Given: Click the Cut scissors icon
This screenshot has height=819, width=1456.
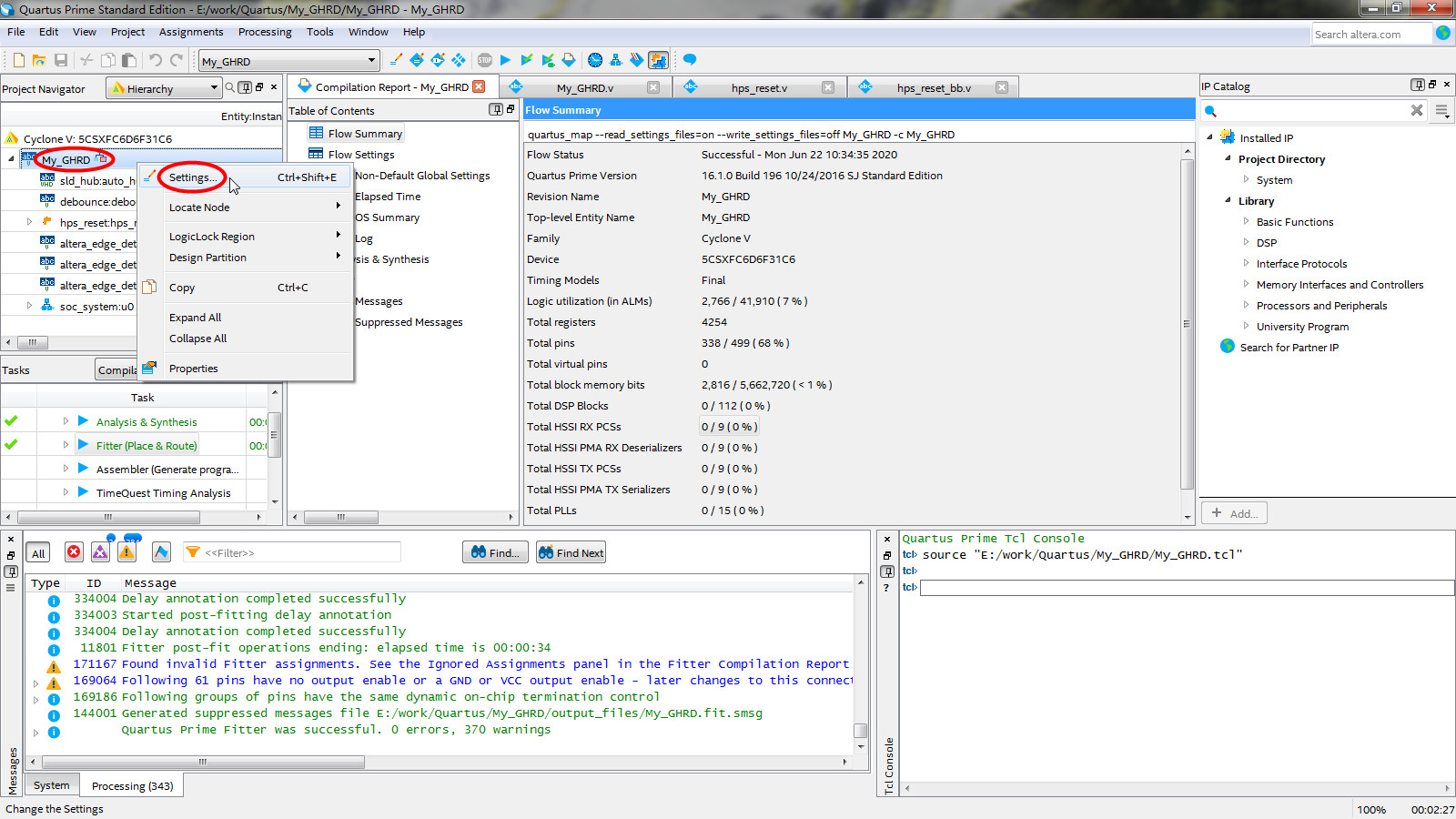Looking at the screenshot, I should pyautogui.click(x=86, y=60).
